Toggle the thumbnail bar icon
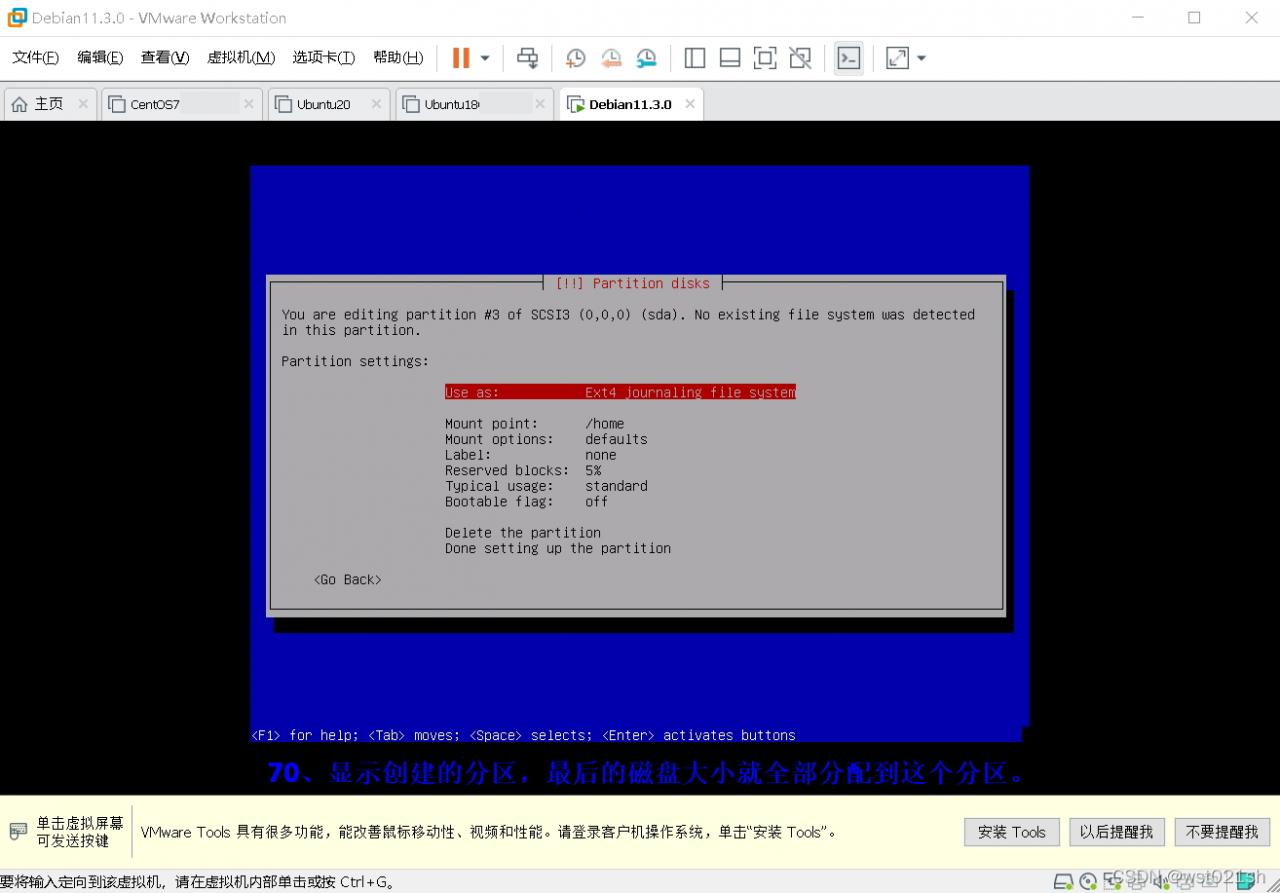This screenshot has width=1280, height=893. pos(730,58)
